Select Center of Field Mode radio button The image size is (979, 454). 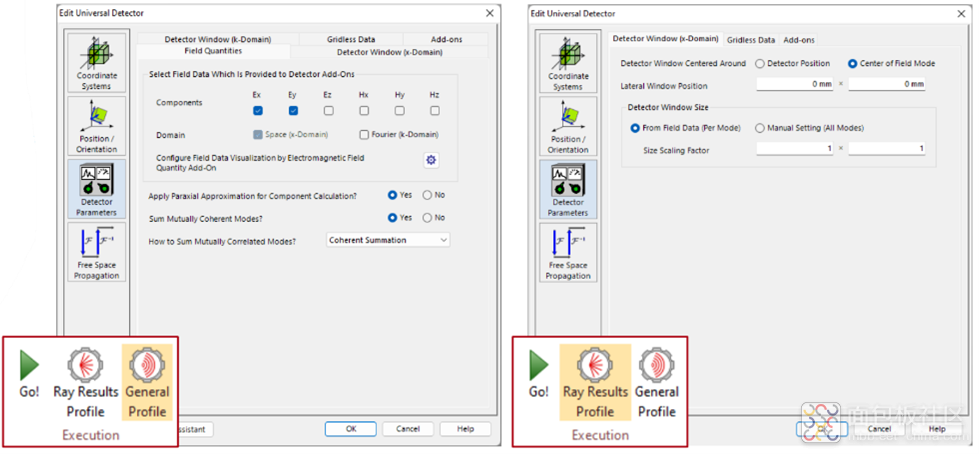(x=853, y=64)
